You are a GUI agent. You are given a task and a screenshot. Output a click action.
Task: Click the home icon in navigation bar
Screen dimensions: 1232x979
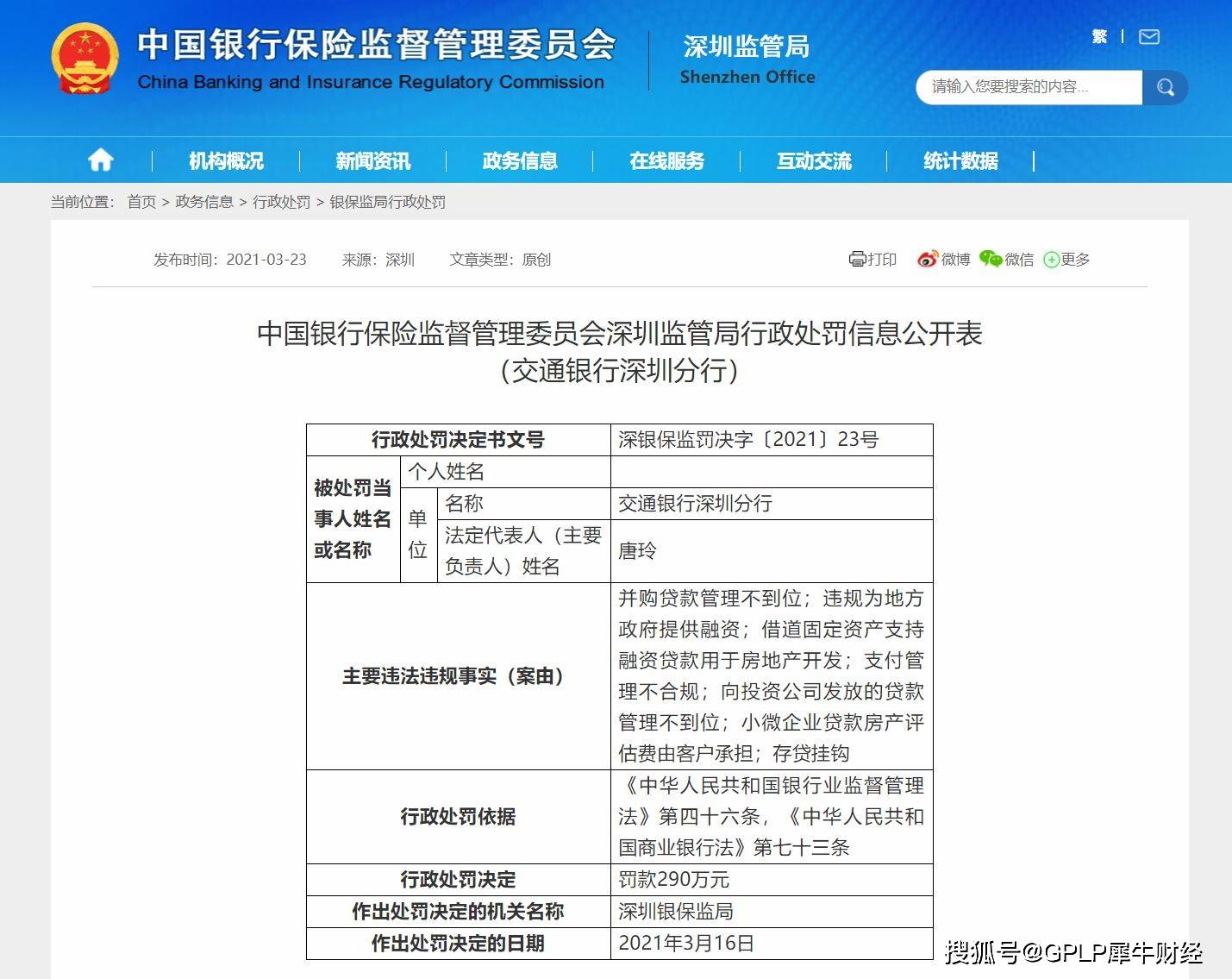click(x=101, y=160)
